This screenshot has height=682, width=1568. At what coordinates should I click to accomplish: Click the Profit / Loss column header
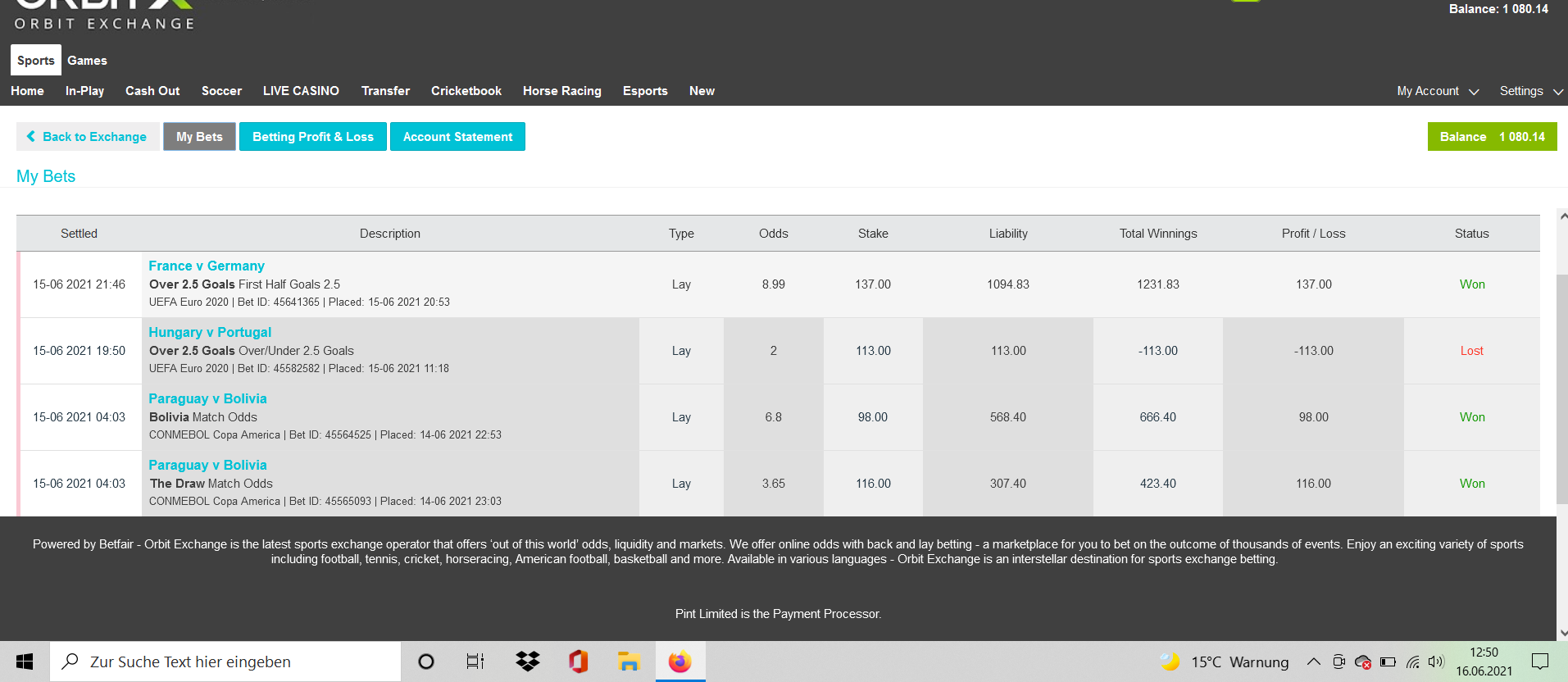[x=1313, y=234]
